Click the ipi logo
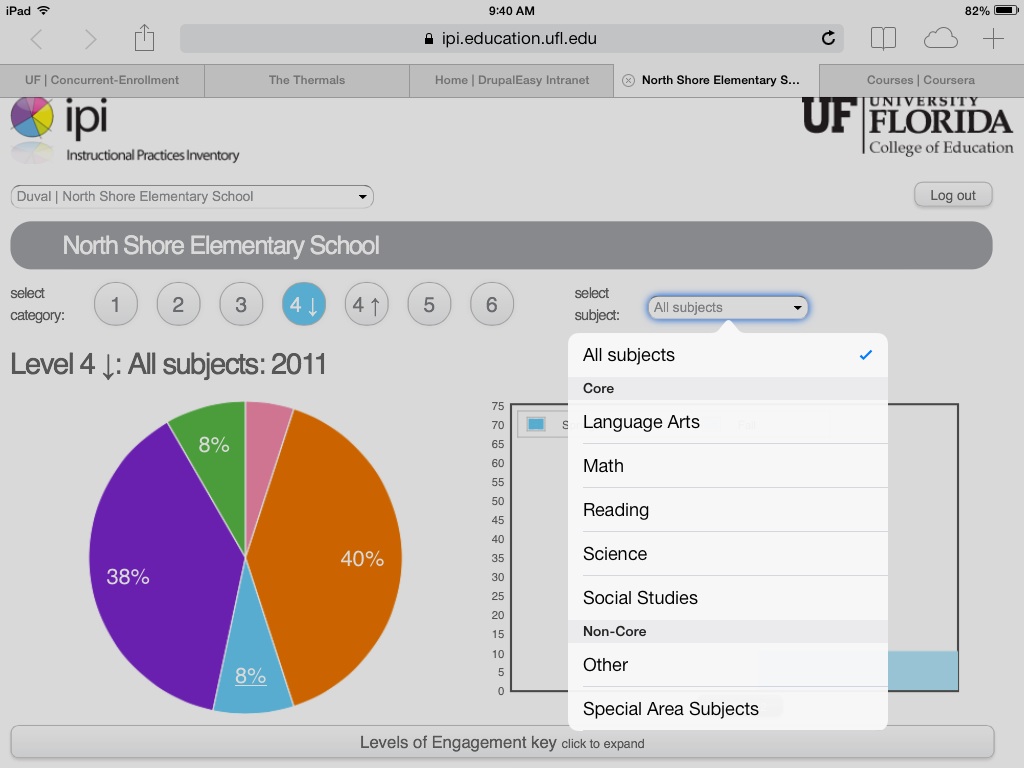Viewport: 1024px width, 768px height. click(x=60, y=120)
